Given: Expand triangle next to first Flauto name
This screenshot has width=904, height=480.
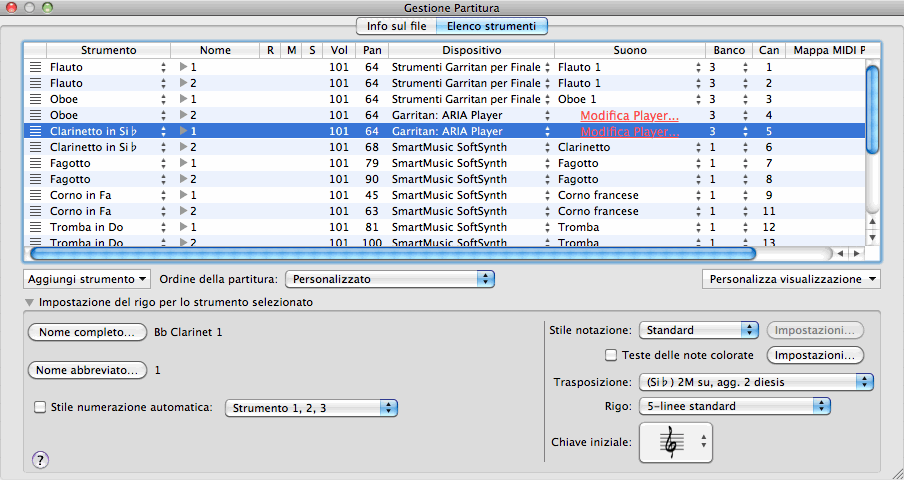Looking at the screenshot, I should click(x=183, y=67).
